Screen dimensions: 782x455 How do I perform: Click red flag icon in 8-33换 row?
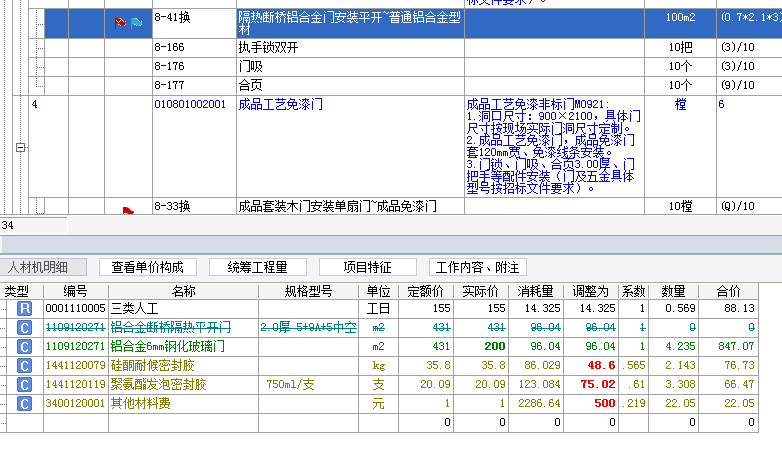pos(128,211)
